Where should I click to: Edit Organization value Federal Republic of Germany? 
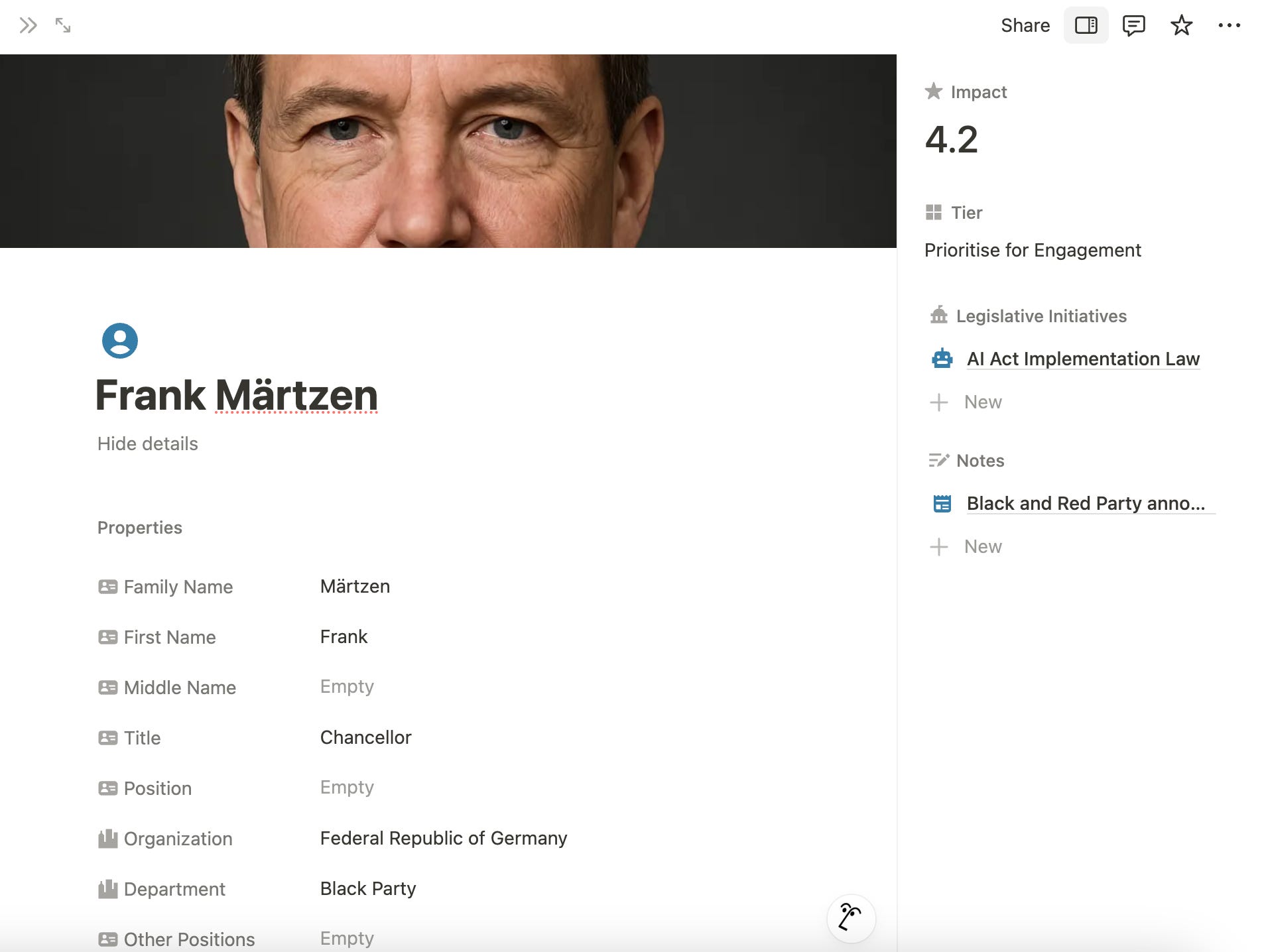pyautogui.click(x=444, y=838)
